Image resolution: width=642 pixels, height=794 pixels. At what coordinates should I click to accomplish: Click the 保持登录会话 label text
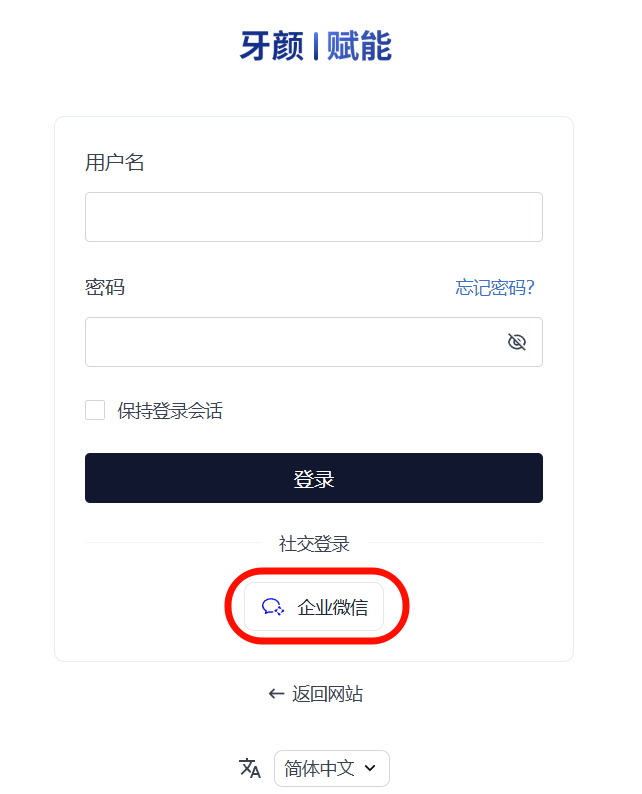pyautogui.click(x=170, y=410)
